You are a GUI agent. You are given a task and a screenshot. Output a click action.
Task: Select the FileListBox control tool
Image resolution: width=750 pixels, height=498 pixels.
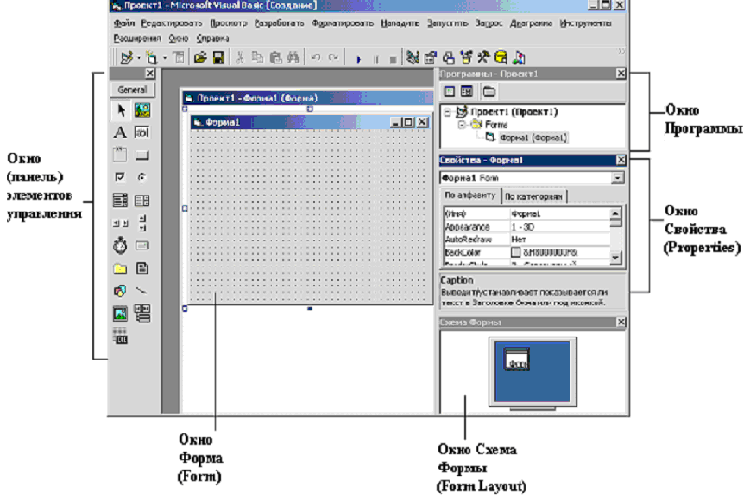coord(142,268)
